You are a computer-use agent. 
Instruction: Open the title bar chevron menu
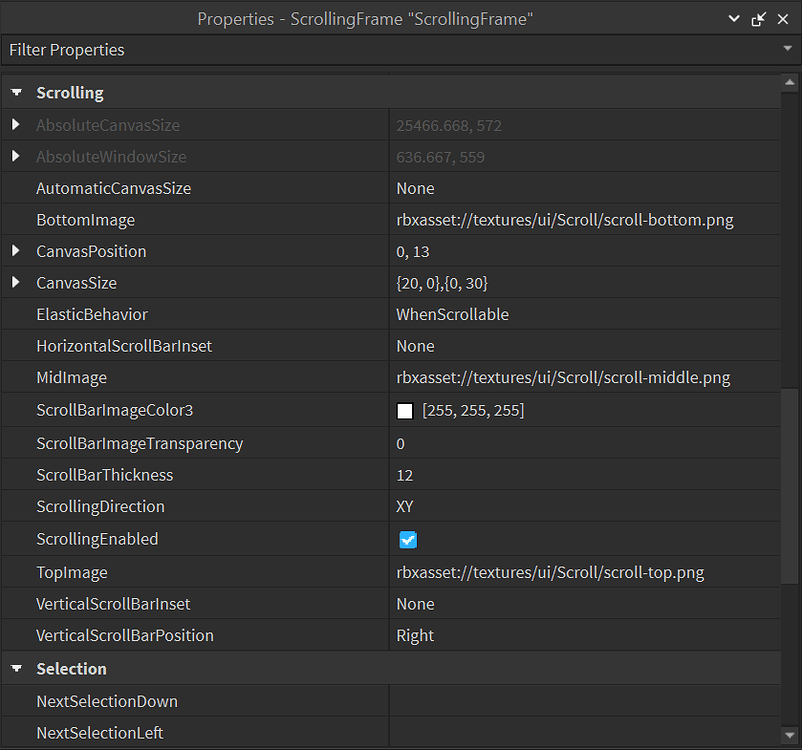(x=734, y=18)
